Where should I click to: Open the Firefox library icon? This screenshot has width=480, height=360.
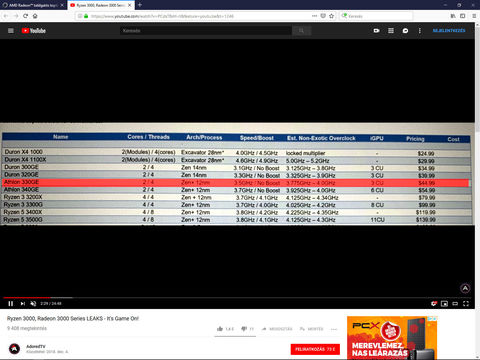coord(453,16)
